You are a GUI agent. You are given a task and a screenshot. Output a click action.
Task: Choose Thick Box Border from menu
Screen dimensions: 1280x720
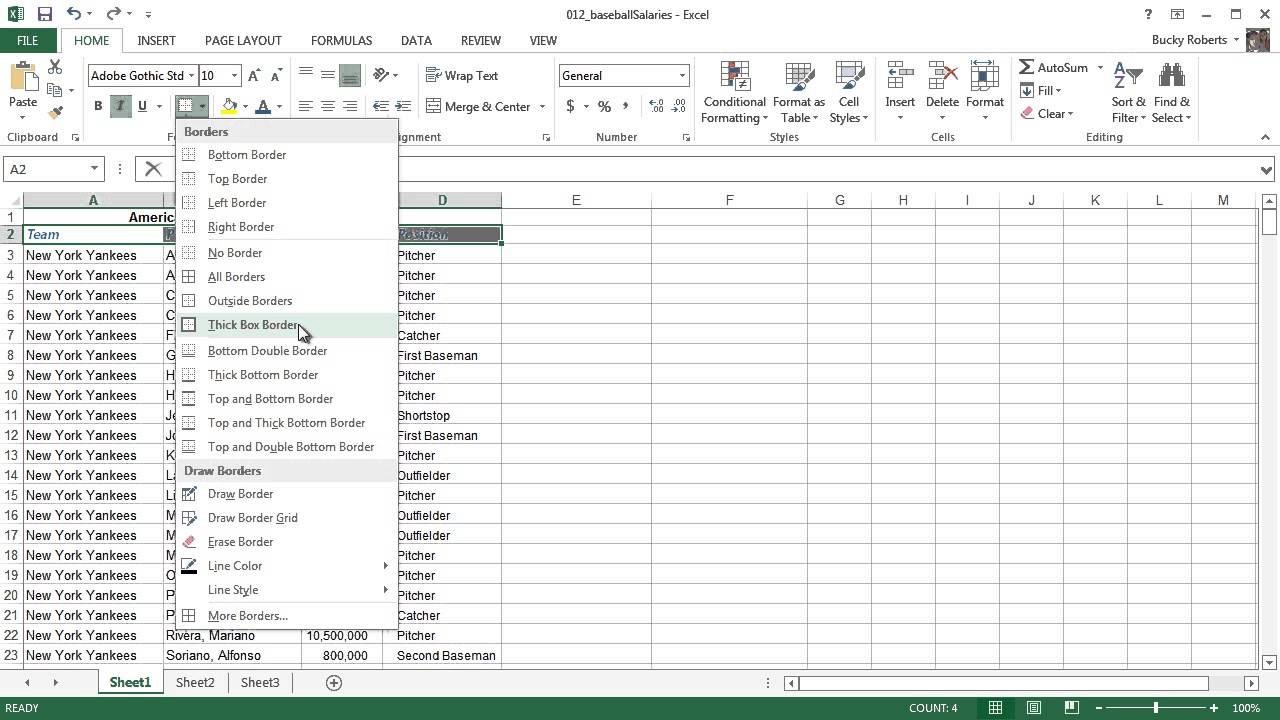tap(287, 325)
